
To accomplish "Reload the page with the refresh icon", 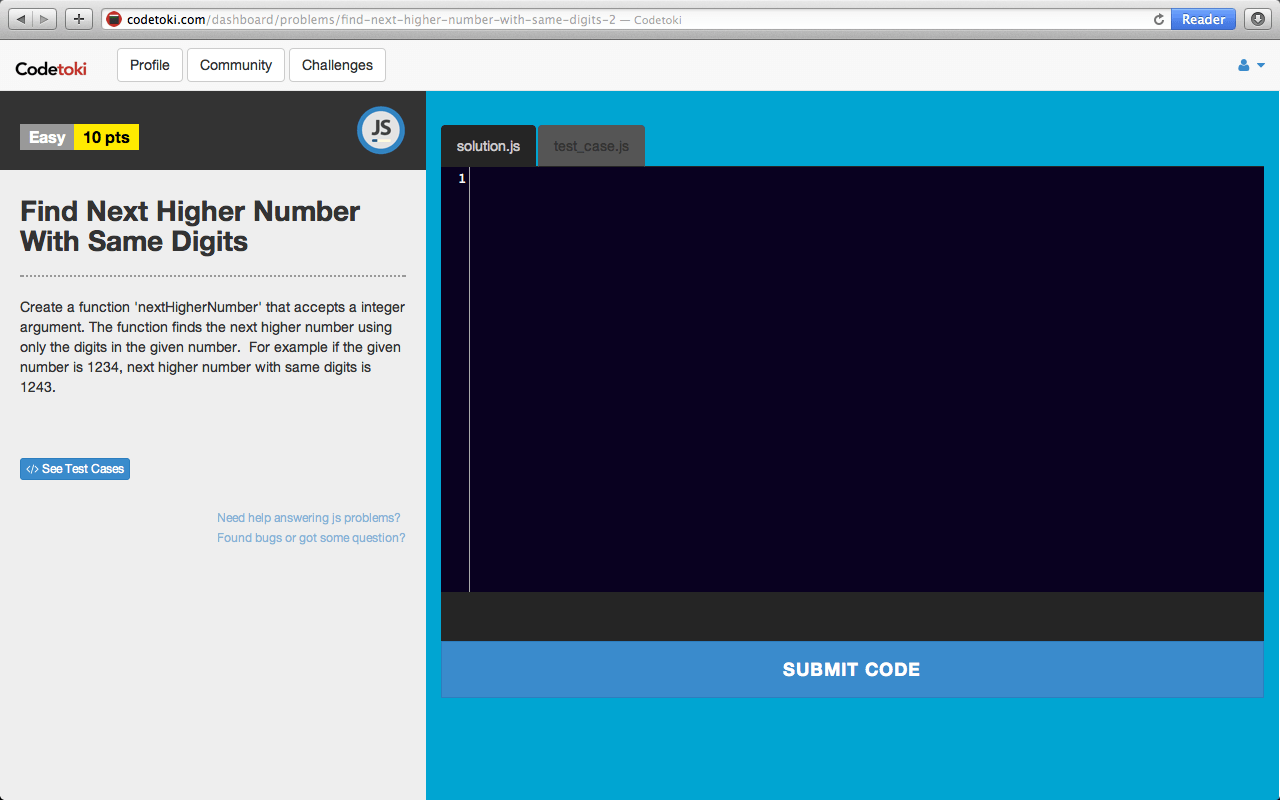I will point(1159,19).
